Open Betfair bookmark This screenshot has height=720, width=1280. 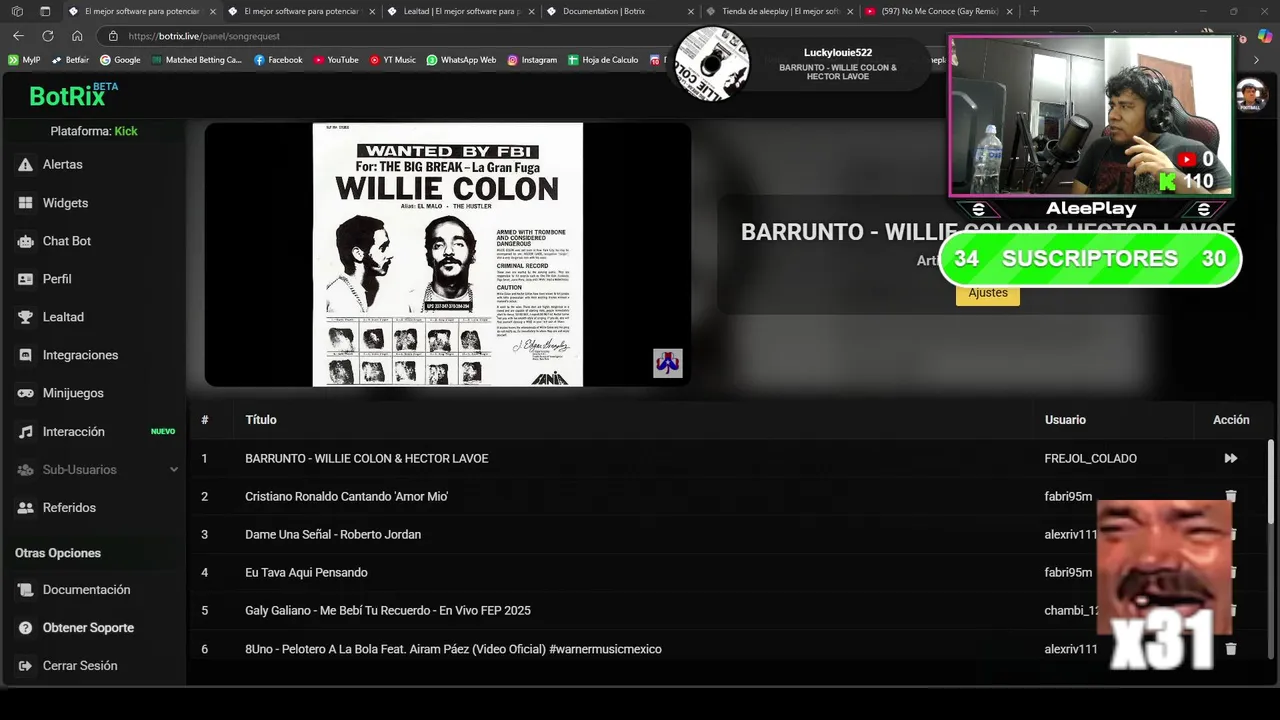tap(70, 60)
